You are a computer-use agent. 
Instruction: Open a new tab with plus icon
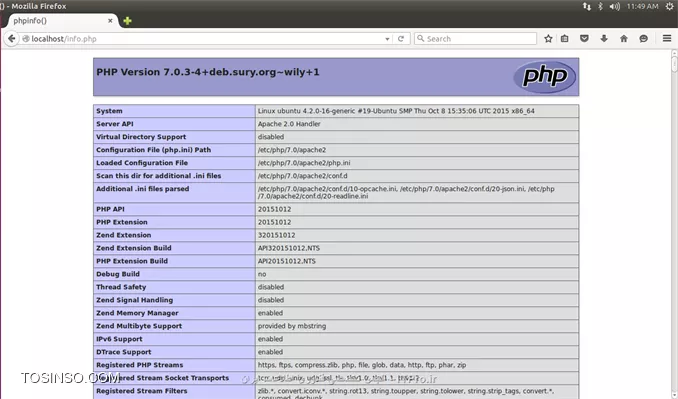pyautogui.click(x=127, y=21)
